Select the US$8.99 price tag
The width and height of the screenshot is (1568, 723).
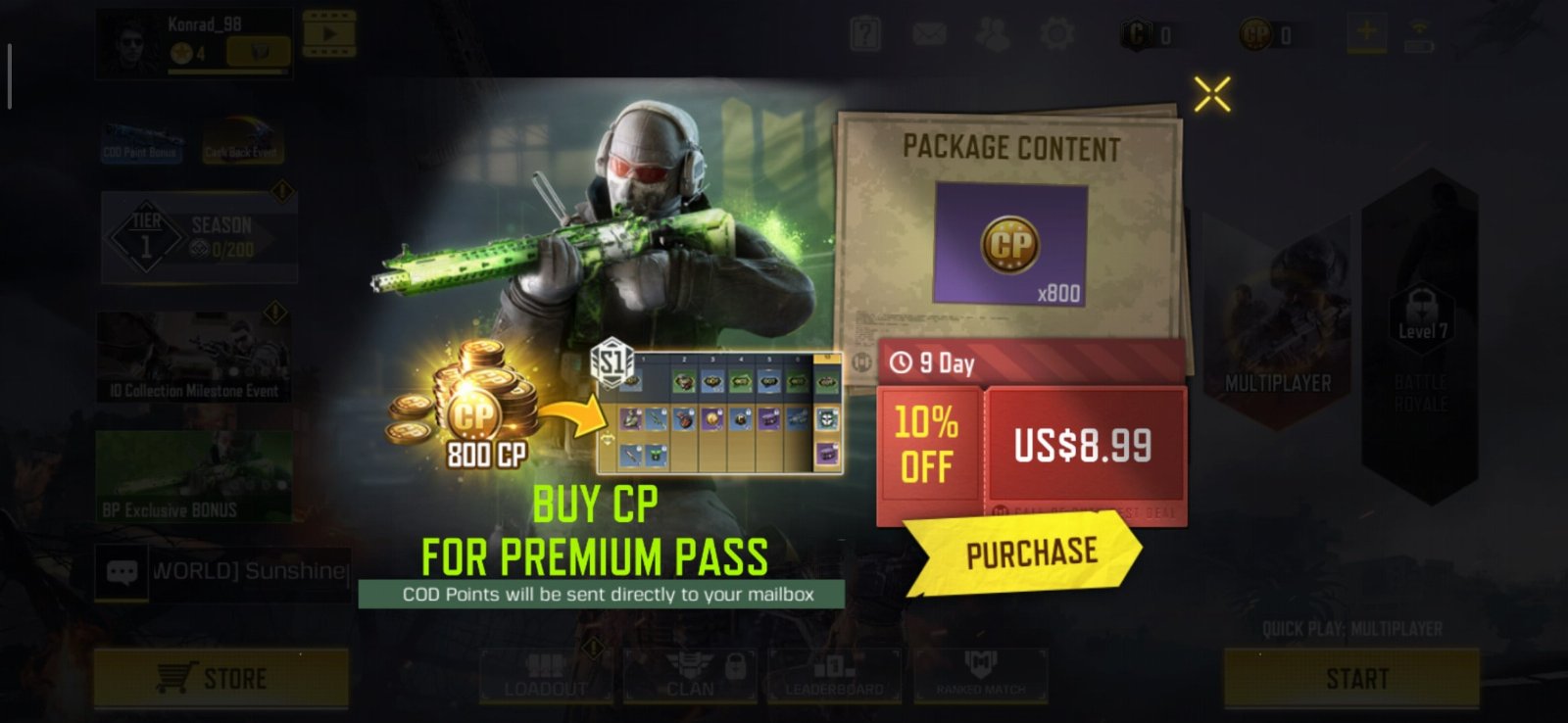pyautogui.click(x=1085, y=445)
